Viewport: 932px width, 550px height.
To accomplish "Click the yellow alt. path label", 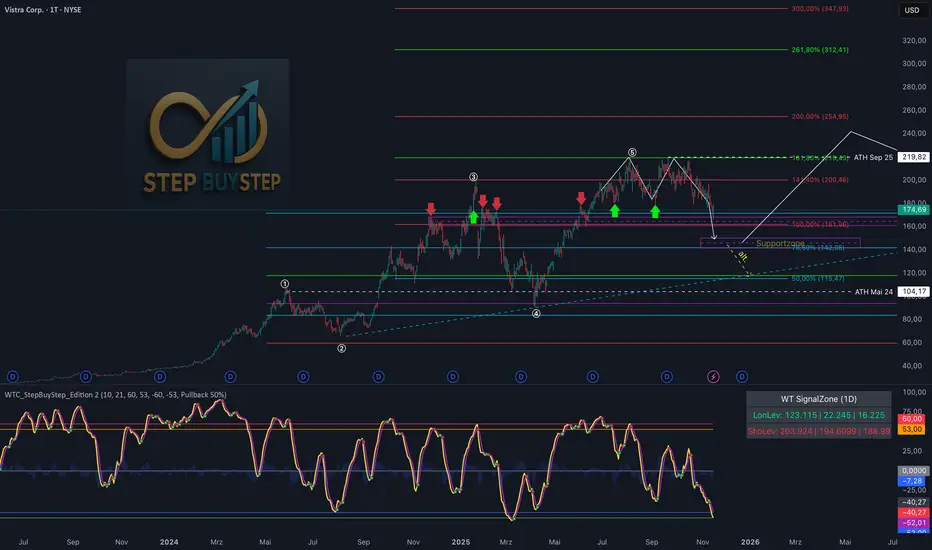I will point(742,256).
